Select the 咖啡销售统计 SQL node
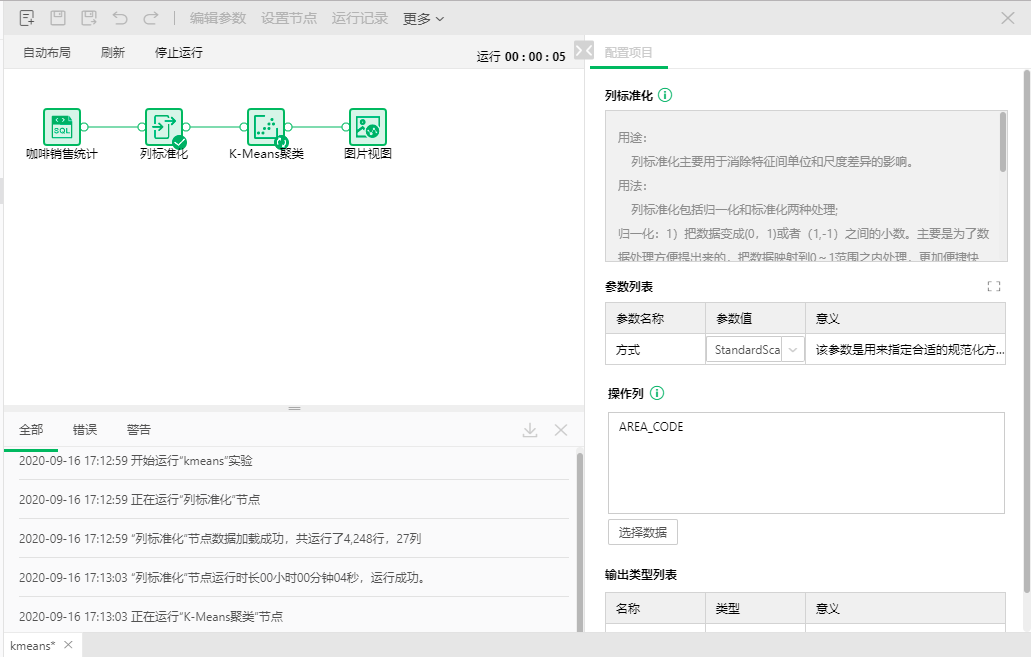This screenshot has width=1031, height=657. [62, 127]
